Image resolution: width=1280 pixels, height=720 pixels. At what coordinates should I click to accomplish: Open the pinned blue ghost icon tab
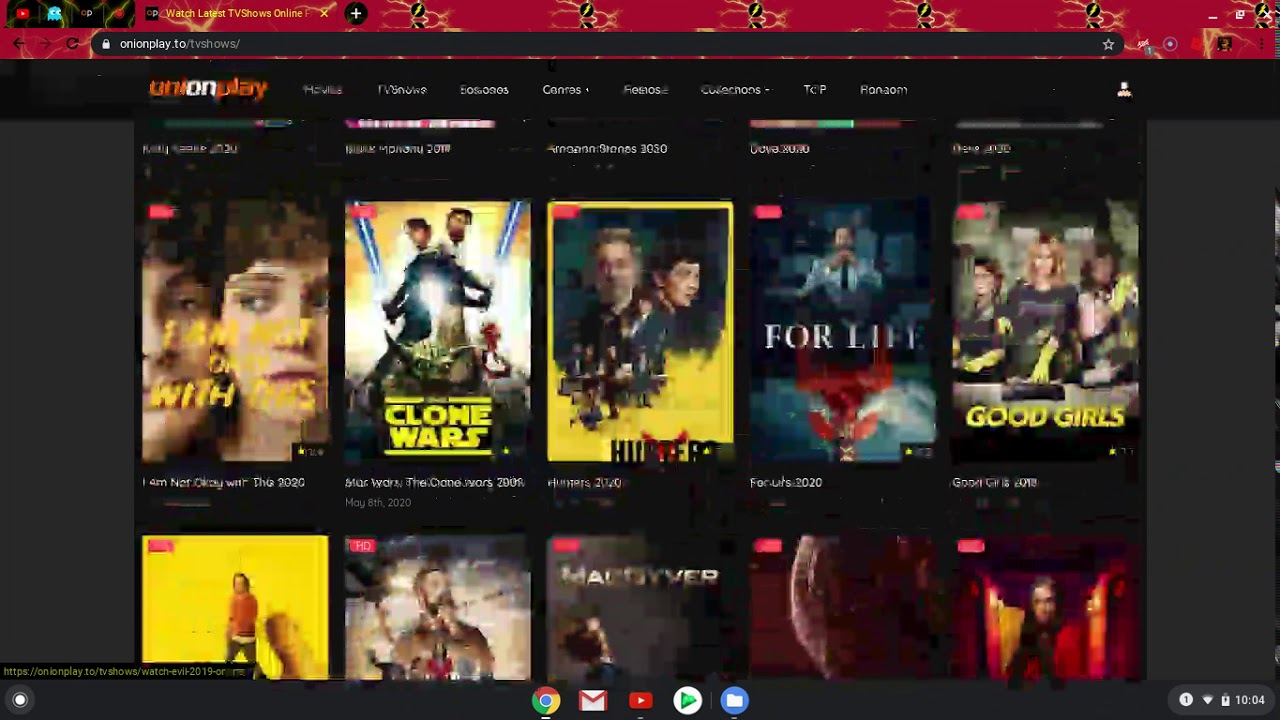point(54,14)
